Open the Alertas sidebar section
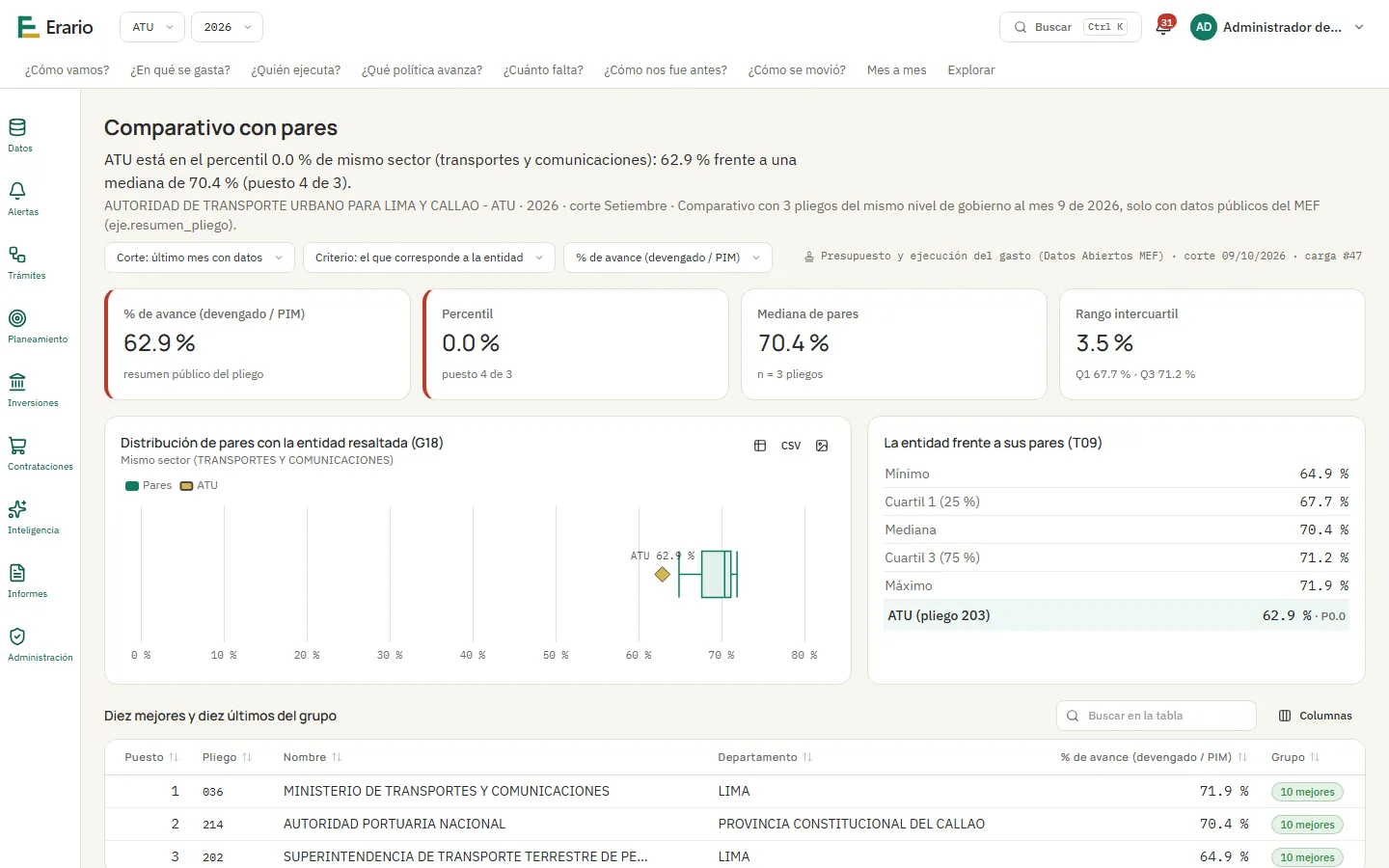The width and height of the screenshot is (1389, 868). [x=23, y=199]
